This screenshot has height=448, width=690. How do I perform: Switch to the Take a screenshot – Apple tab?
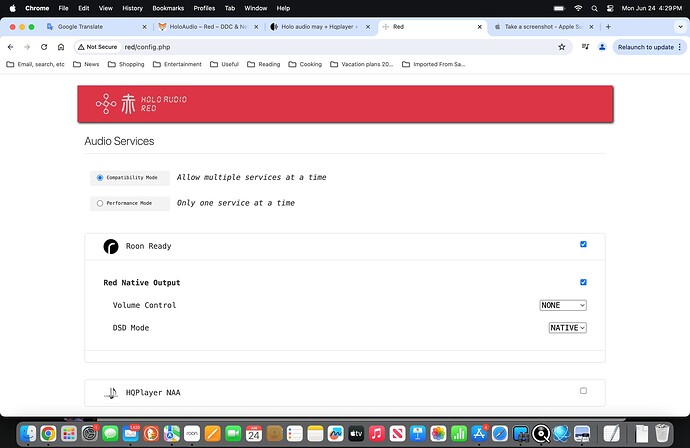pos(543,27)
